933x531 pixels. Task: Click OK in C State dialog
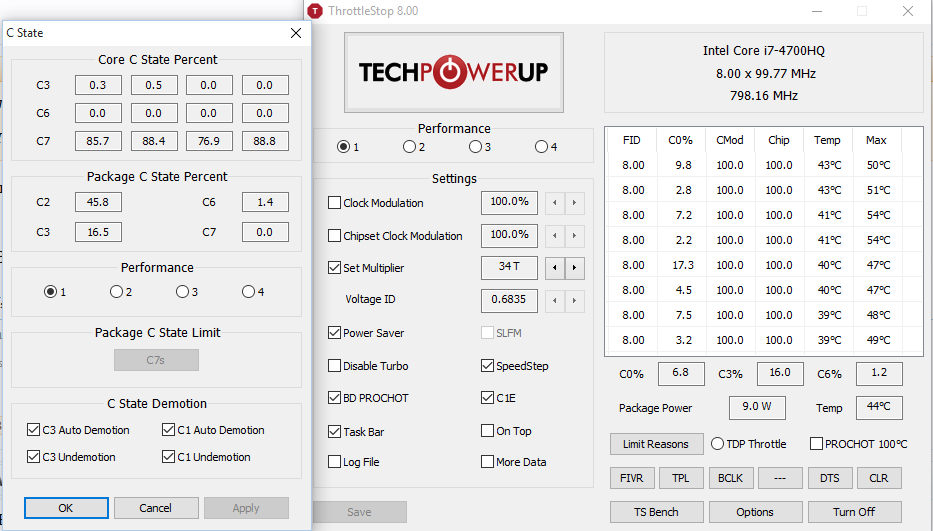66,508
